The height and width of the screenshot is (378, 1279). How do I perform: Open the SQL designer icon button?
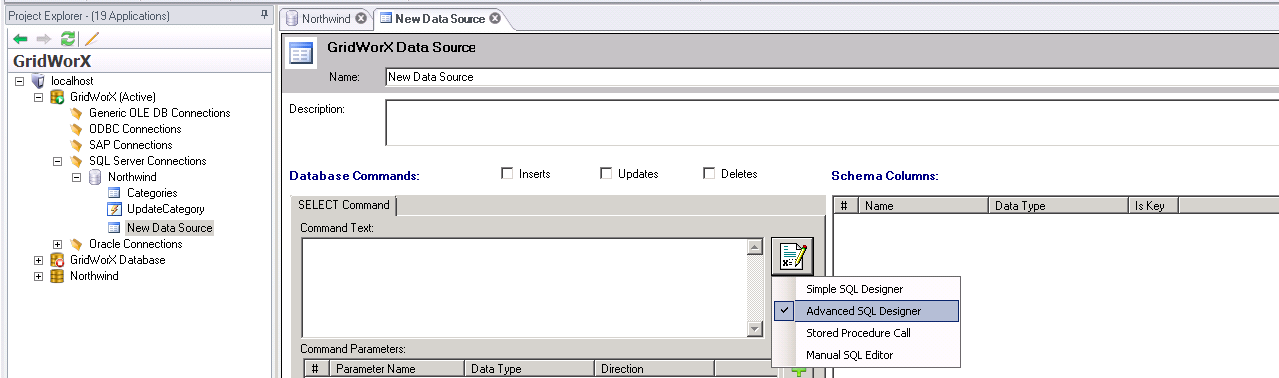coord(792,256)
